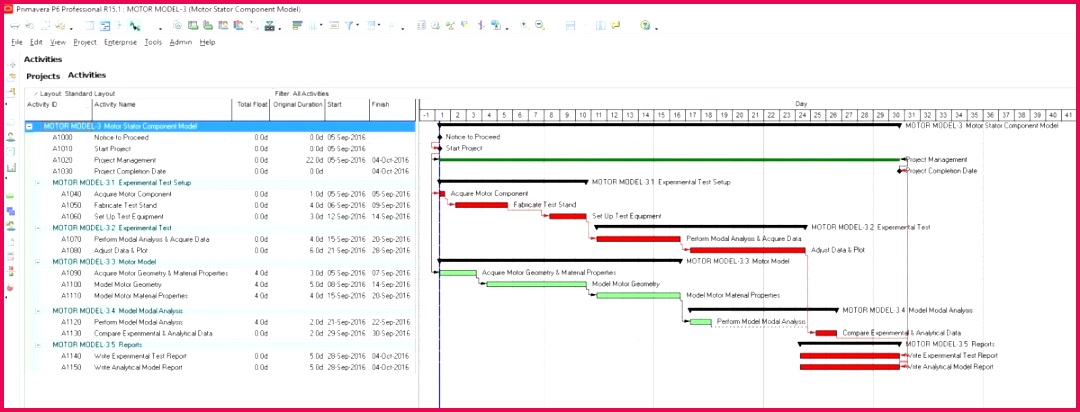Select the red Fabricate Test Stand Gantt bar
Screen dimensions: 1080x412
point(481,205)
